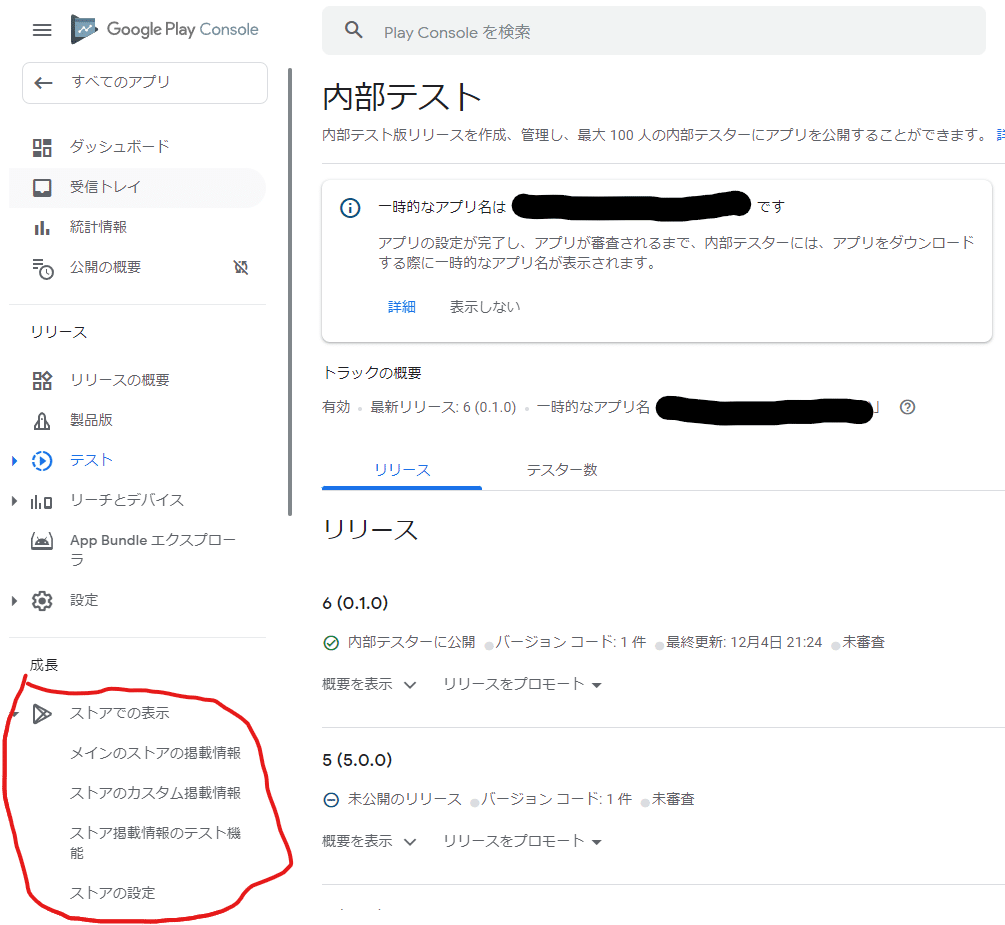Image resolution: width=1005 pixels, height=925 pixels.
Task: Click the Google Play Console logo
Action: click(164, 29)
